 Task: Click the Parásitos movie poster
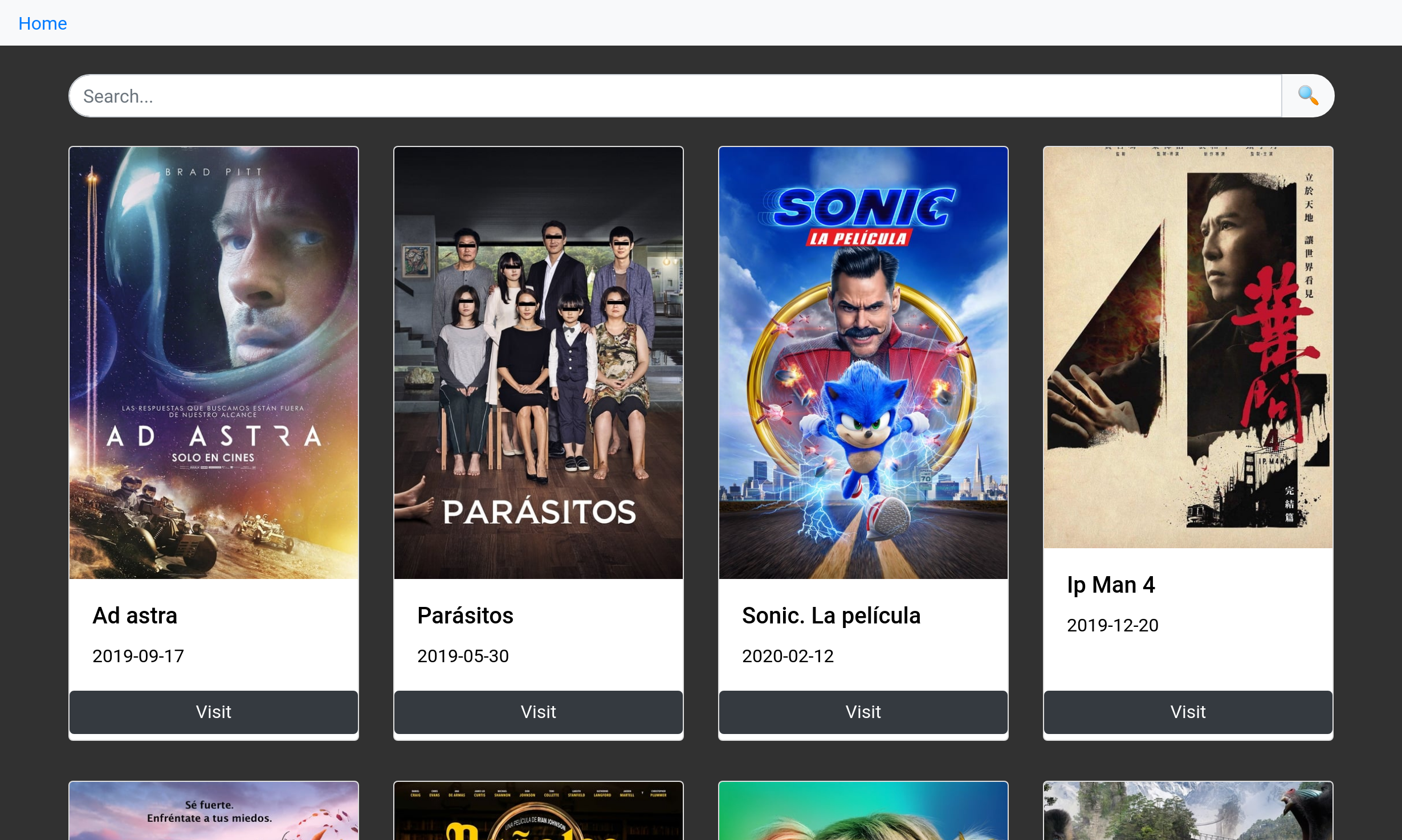click(539, 362)
